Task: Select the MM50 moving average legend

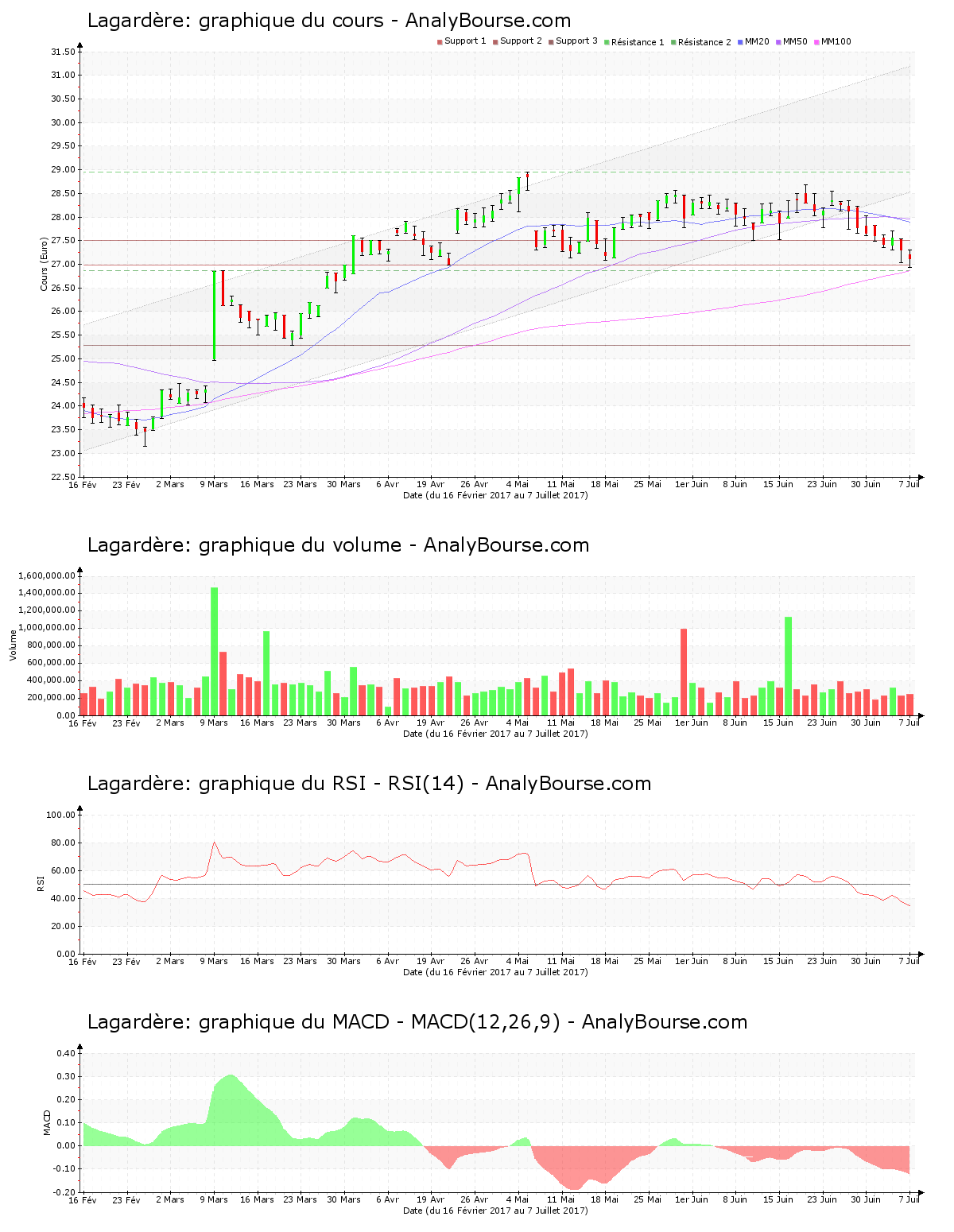Action: coord(794,42)
